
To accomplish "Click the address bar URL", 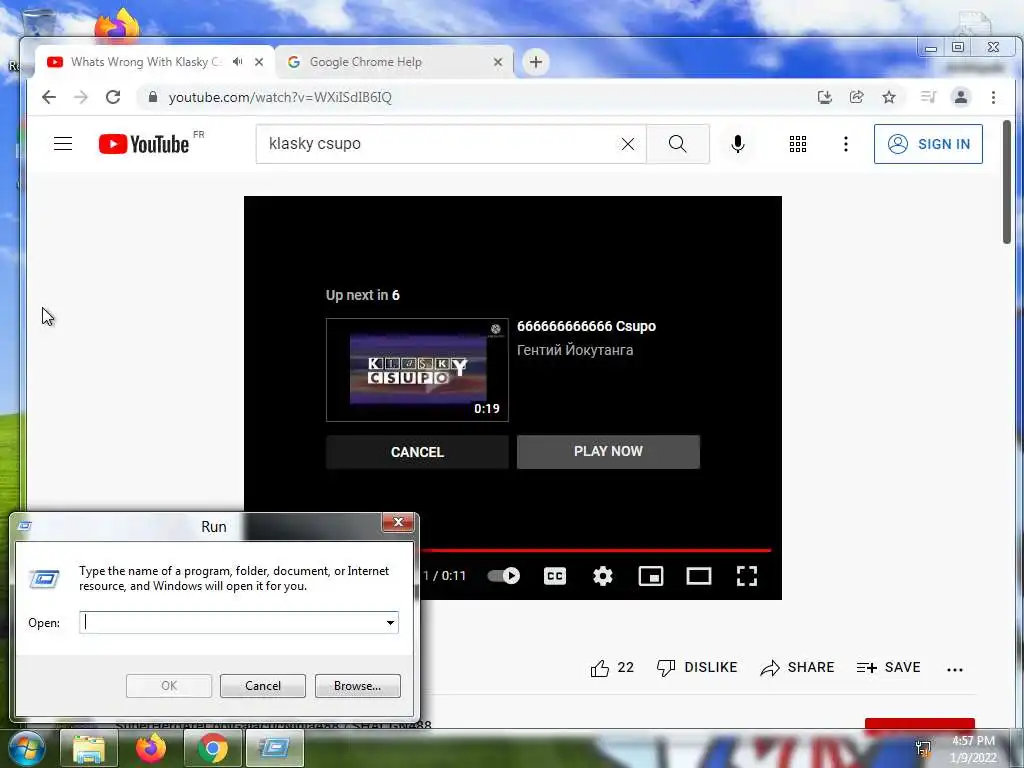I will coord(280,97).
